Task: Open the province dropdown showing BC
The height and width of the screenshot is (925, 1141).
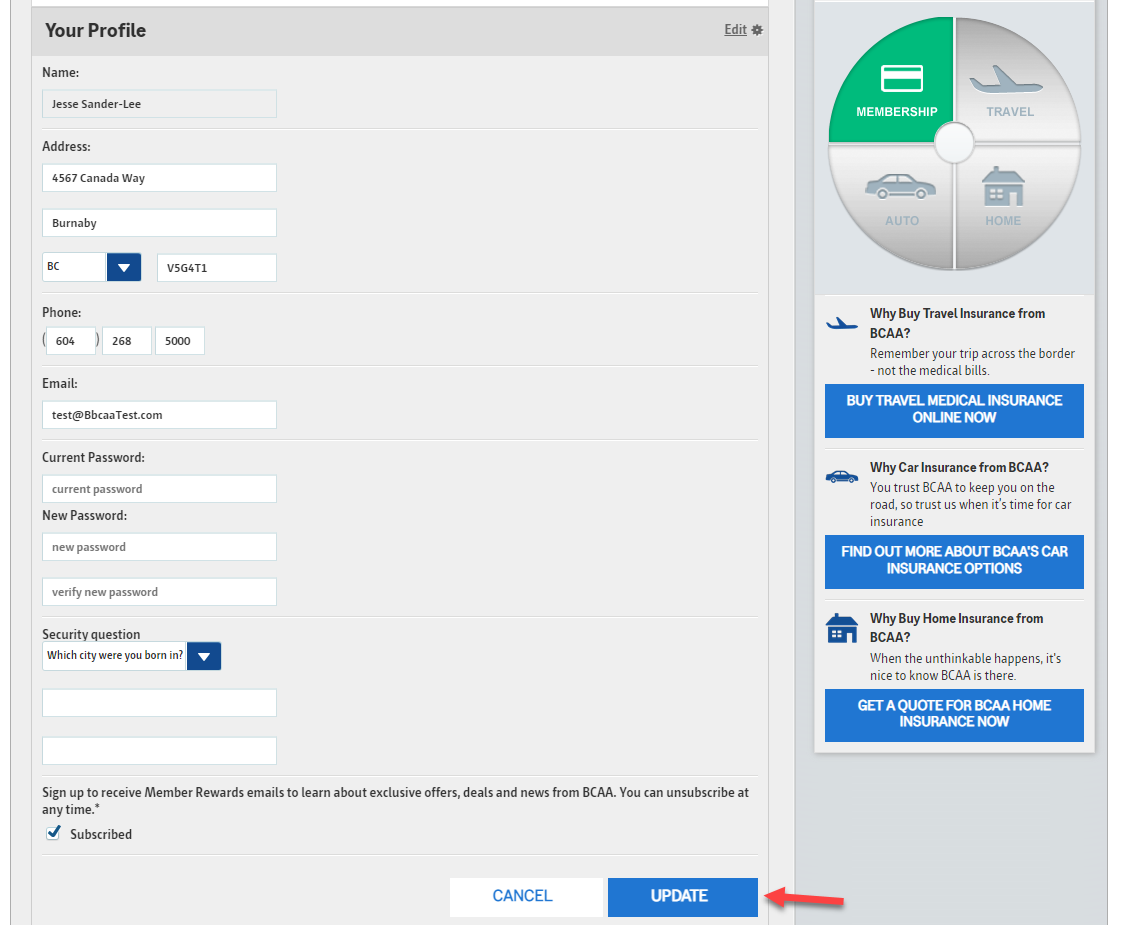Action: tap(123, 268)
